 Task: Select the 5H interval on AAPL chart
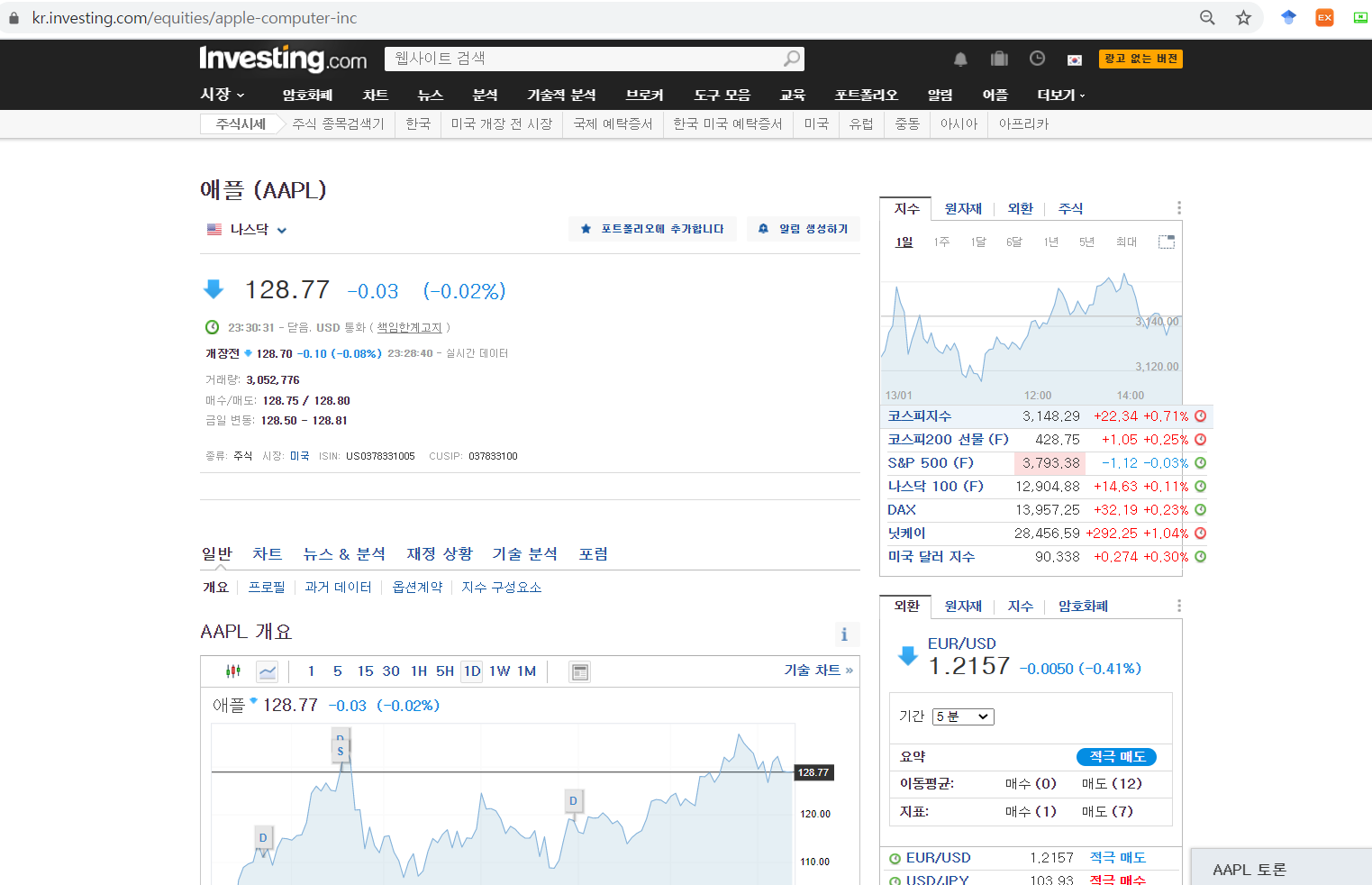(445, 671)
